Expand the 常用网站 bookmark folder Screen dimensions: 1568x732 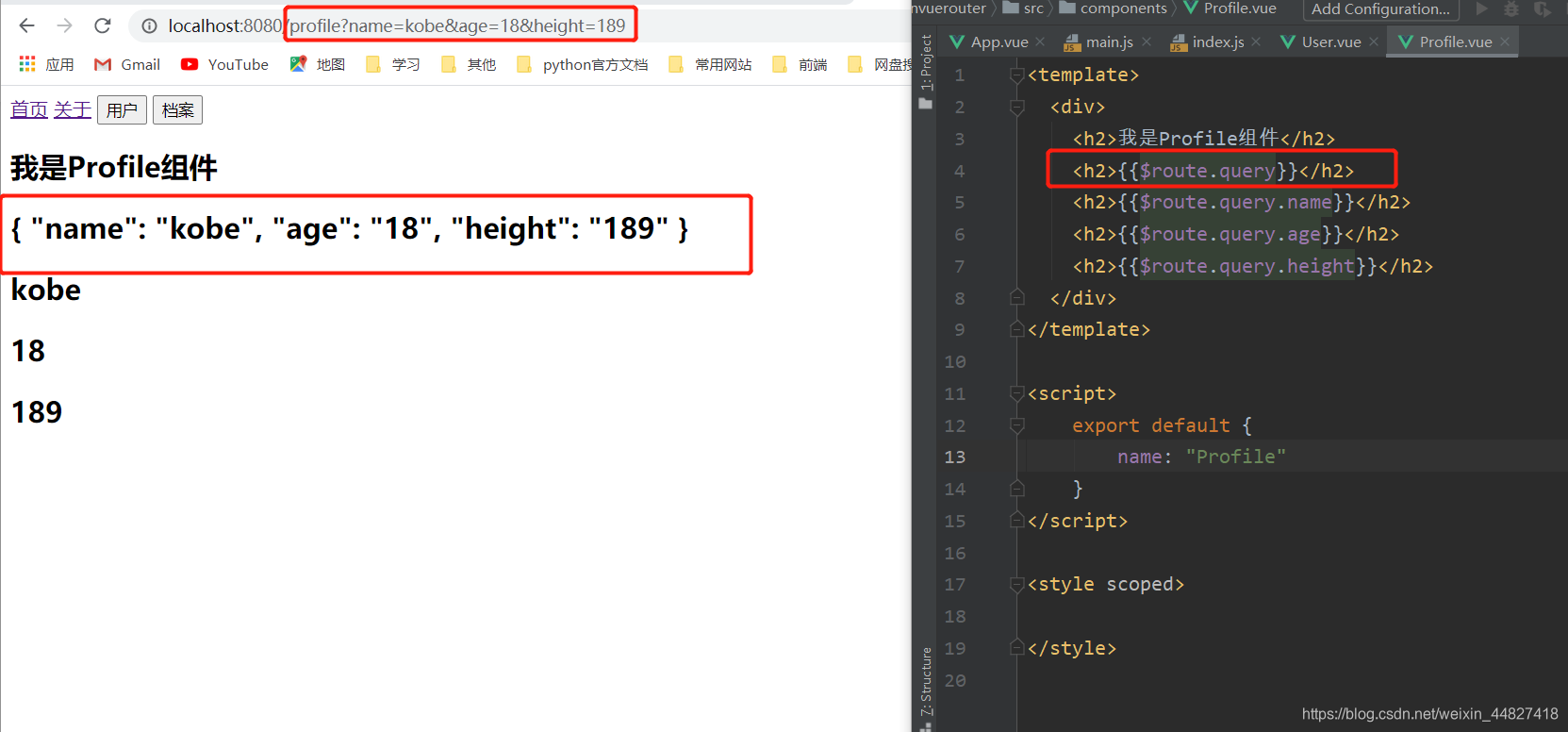pos(709,64)
